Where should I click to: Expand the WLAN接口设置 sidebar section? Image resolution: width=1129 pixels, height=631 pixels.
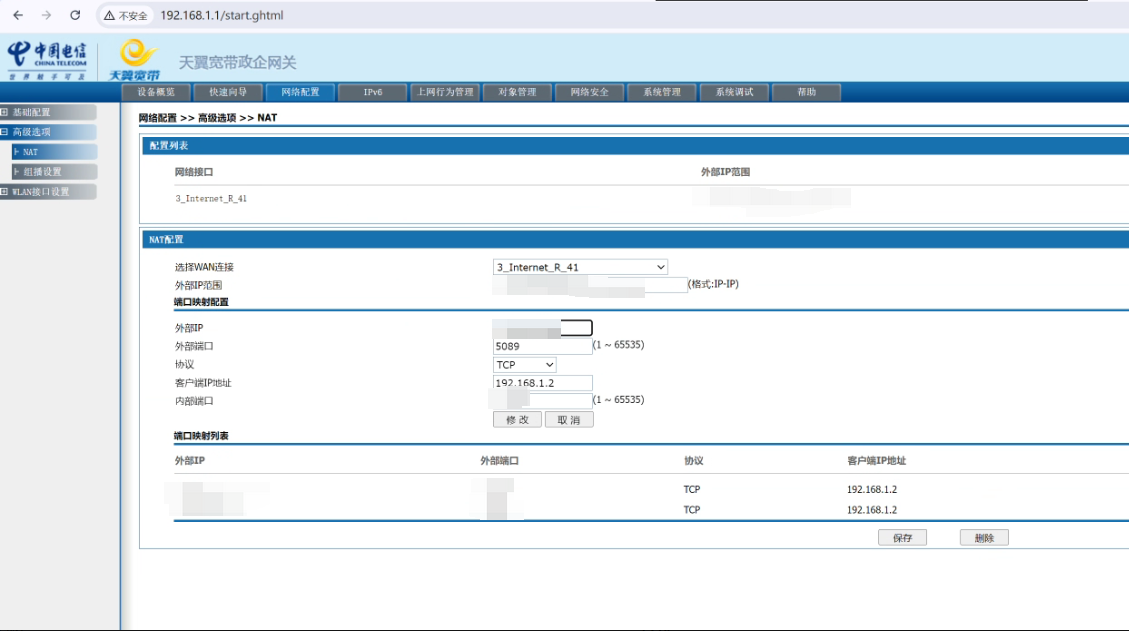click(x=48, y=192)
